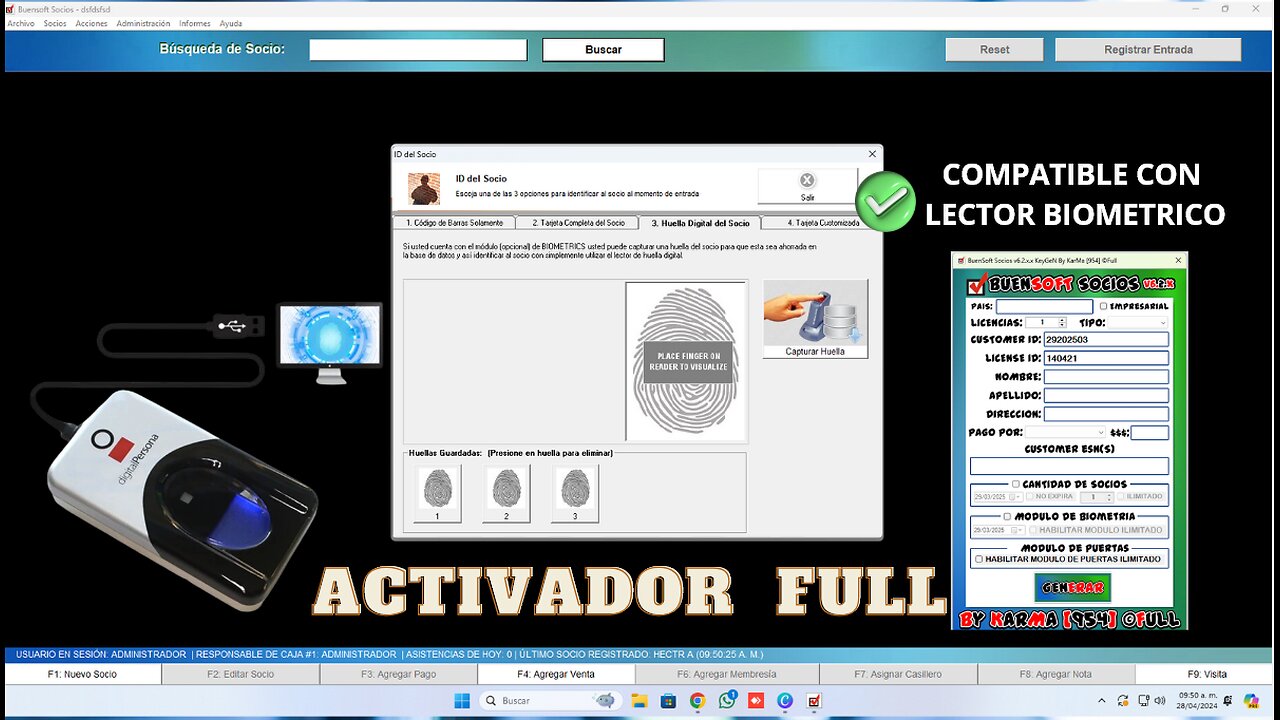Click the PAIS input field
1280x720 pixels.
(x=1044, y=306)
